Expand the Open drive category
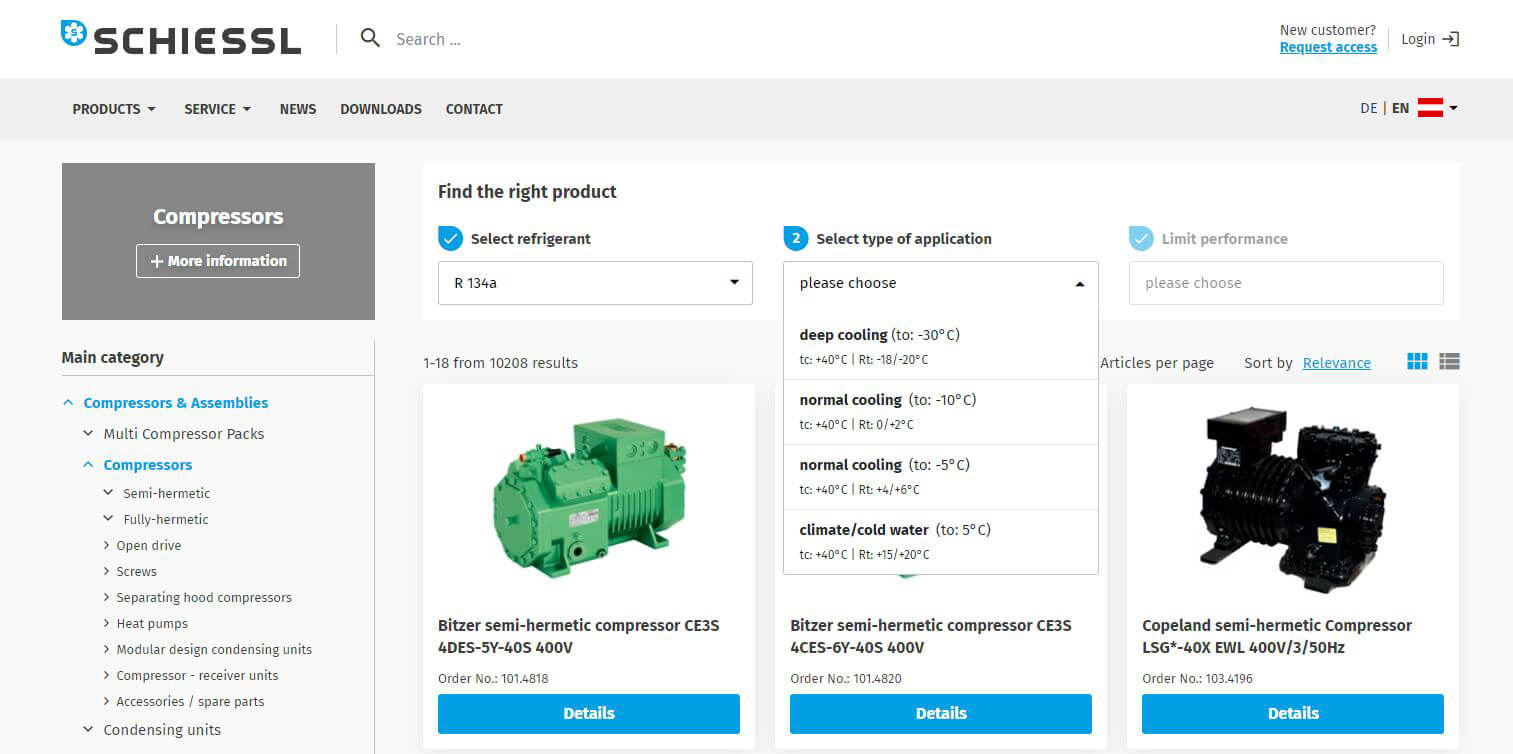Image resolution: width=1513 pixels, height=754 pixels. pyautogui.click(x=107, y=545)
